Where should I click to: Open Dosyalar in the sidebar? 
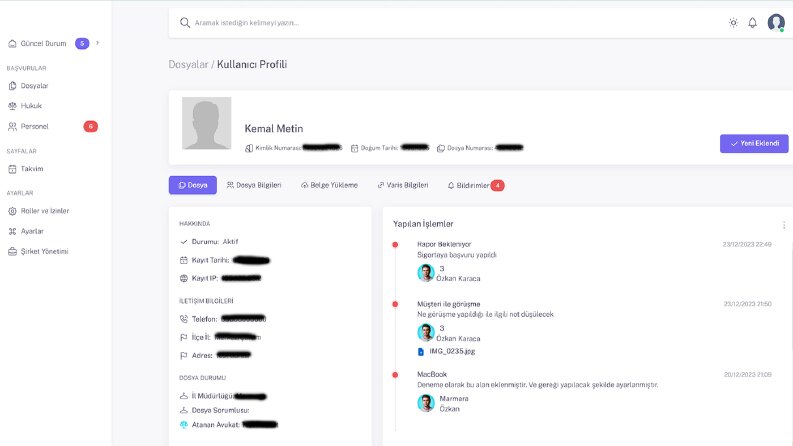pos(34,86)
